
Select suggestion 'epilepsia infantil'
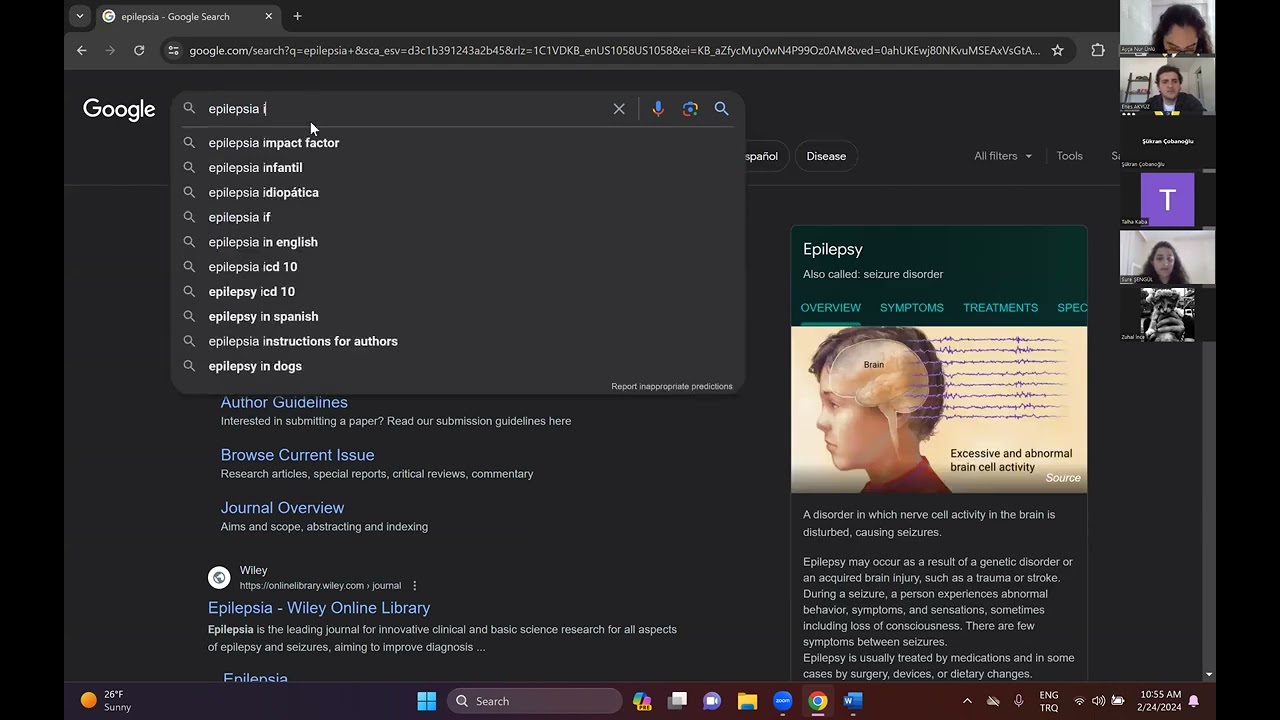point(458,168)
